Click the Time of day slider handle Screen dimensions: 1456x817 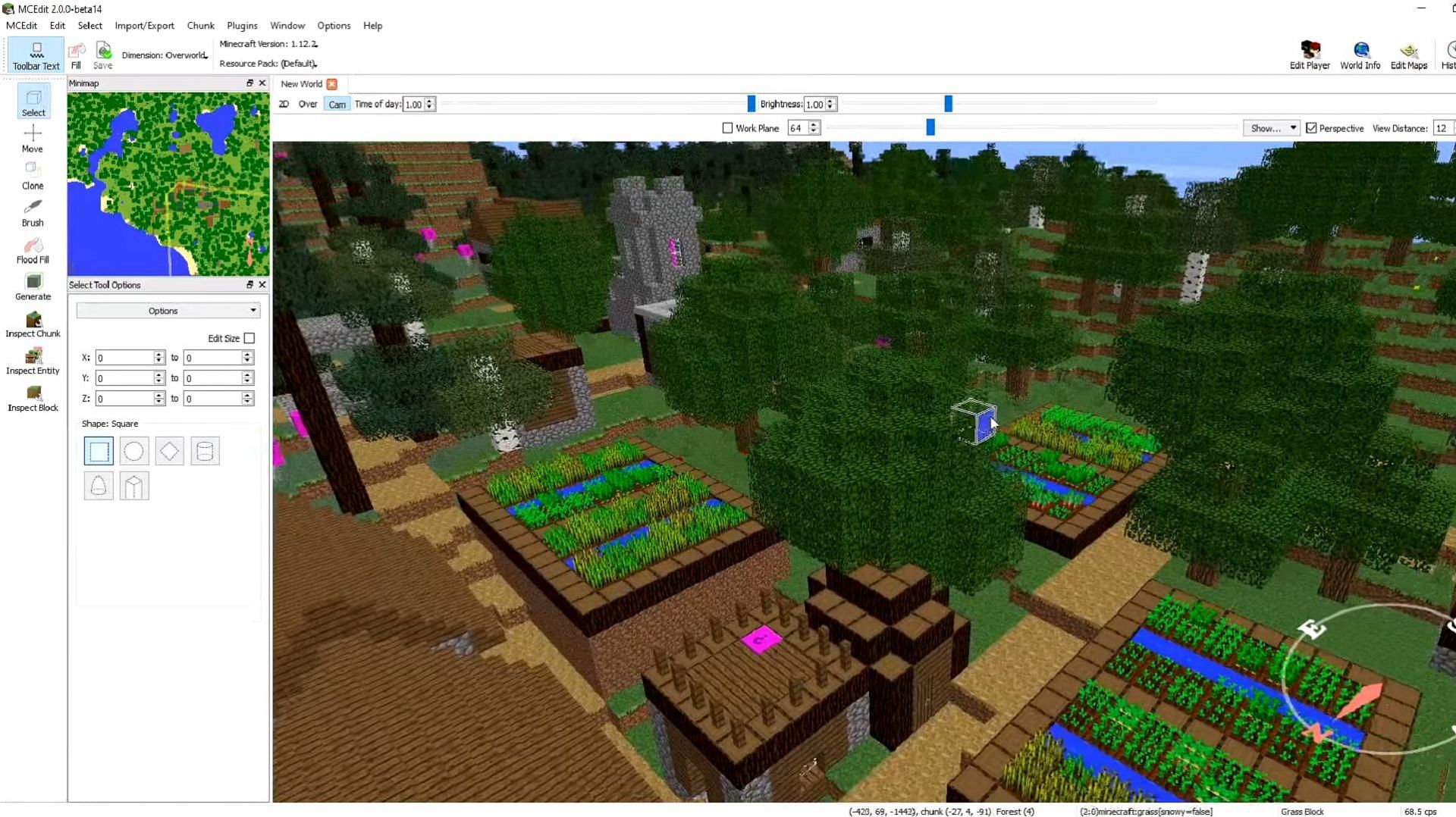click(x=752, y=104)
